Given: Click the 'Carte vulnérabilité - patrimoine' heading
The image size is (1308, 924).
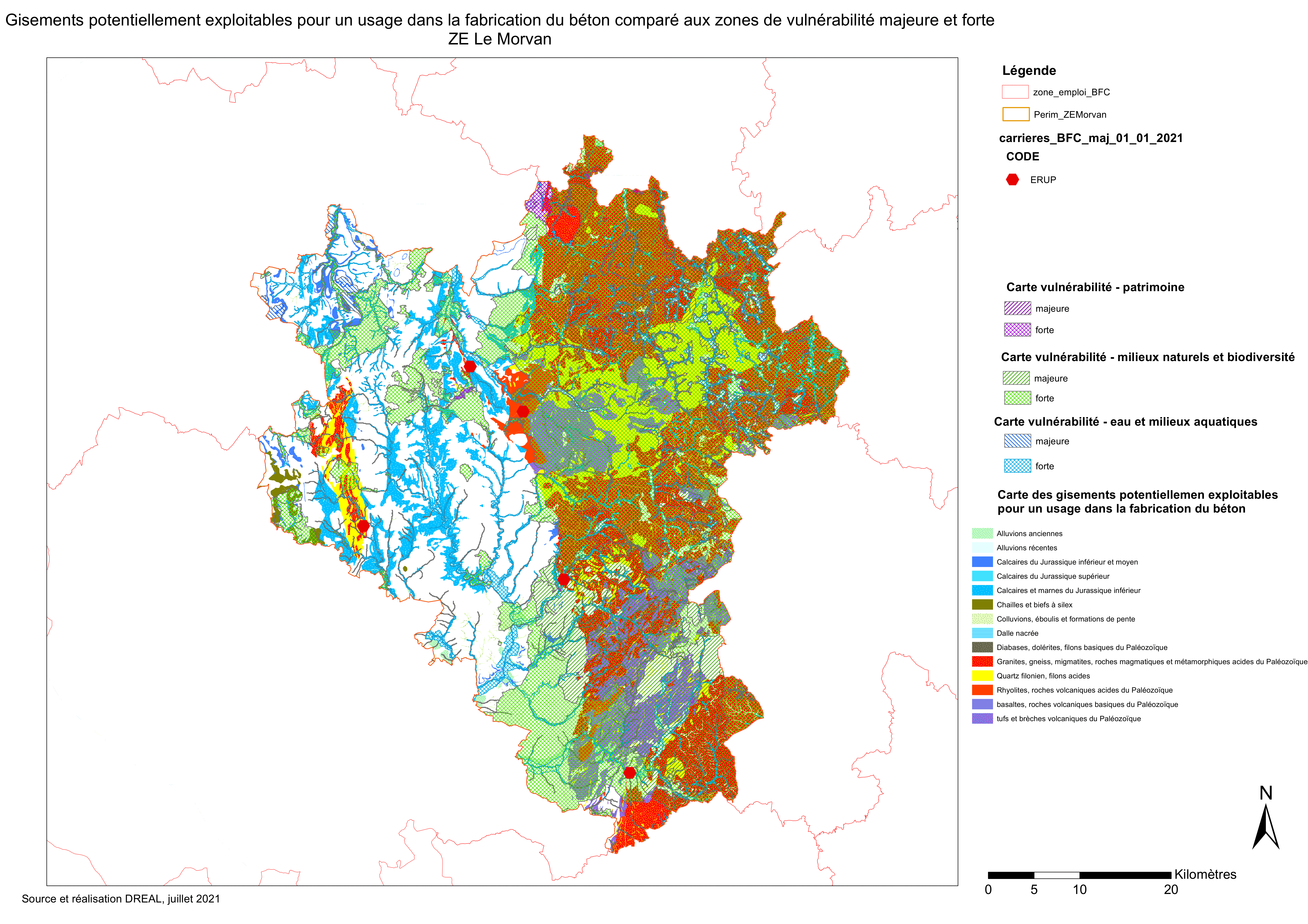Looking at the screenshot, I should [1095, 287].
